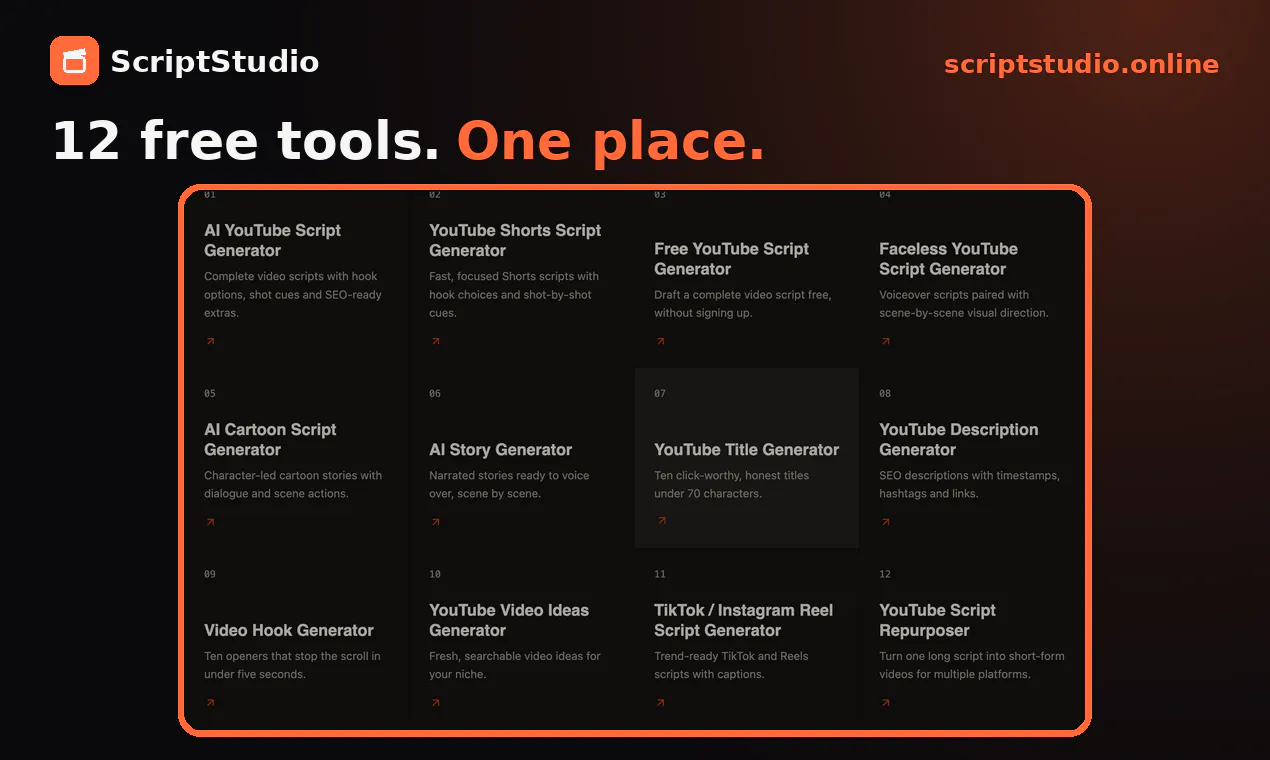Viewport: 1270px width, 760px height.
Task: Click the text 'Complete video scripts with hook options'
Action: 291,285
